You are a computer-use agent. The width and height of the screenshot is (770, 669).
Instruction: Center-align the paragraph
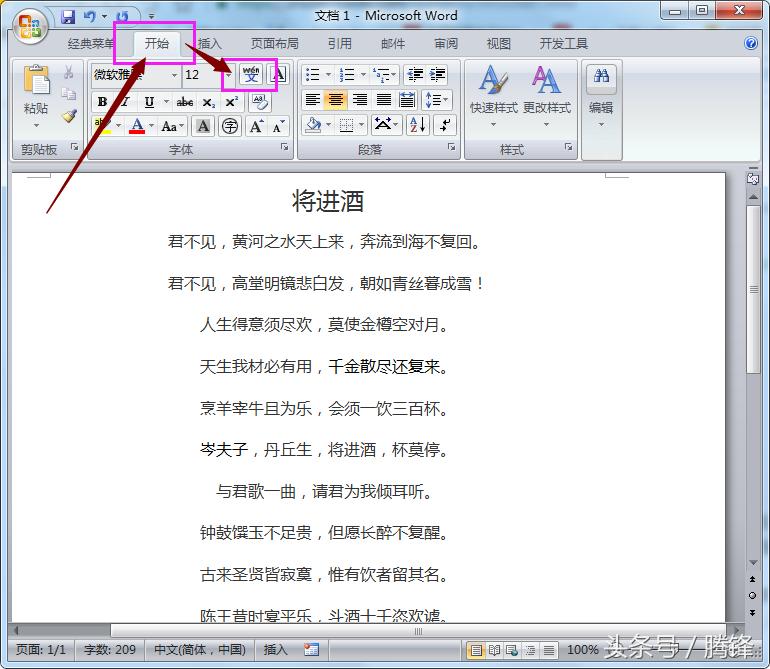(336, 100)
